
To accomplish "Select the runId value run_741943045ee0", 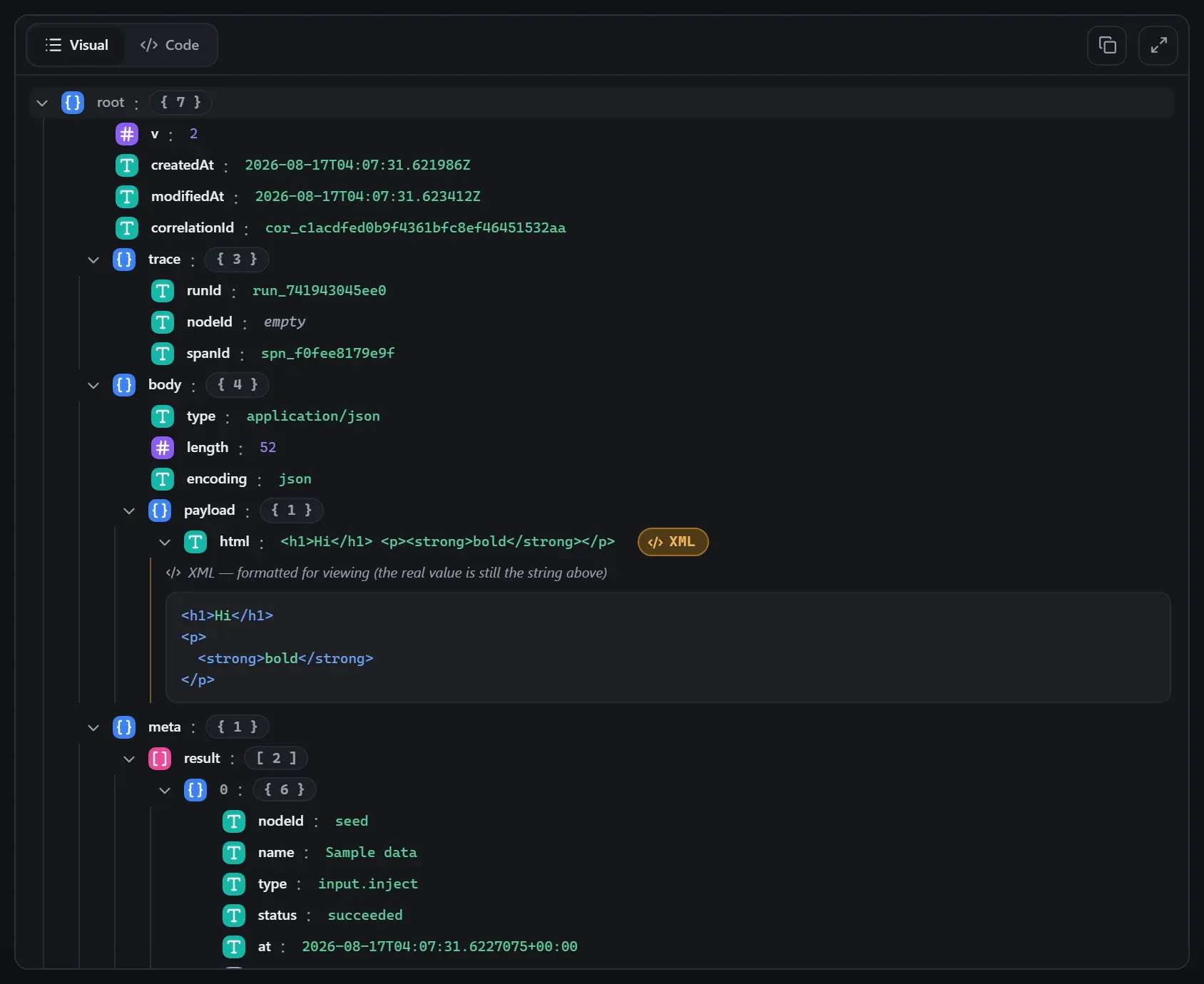I will coord(320,291).
